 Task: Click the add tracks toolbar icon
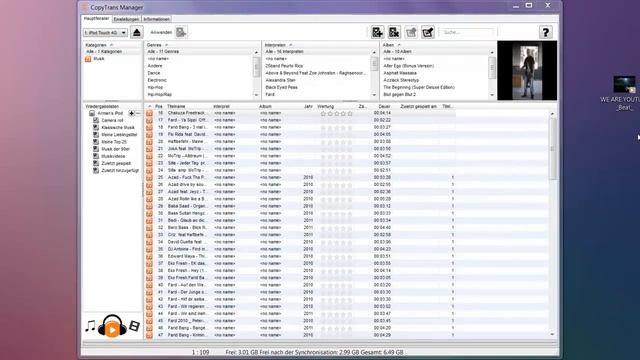click(378, 32)
